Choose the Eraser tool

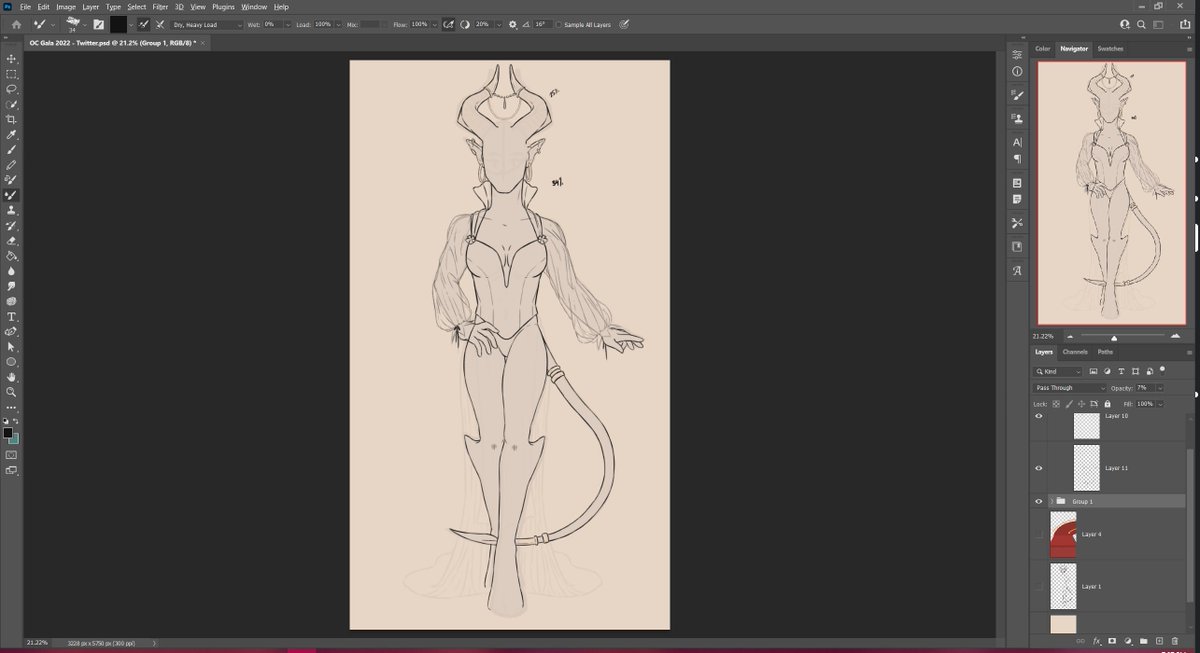(12, 241)
